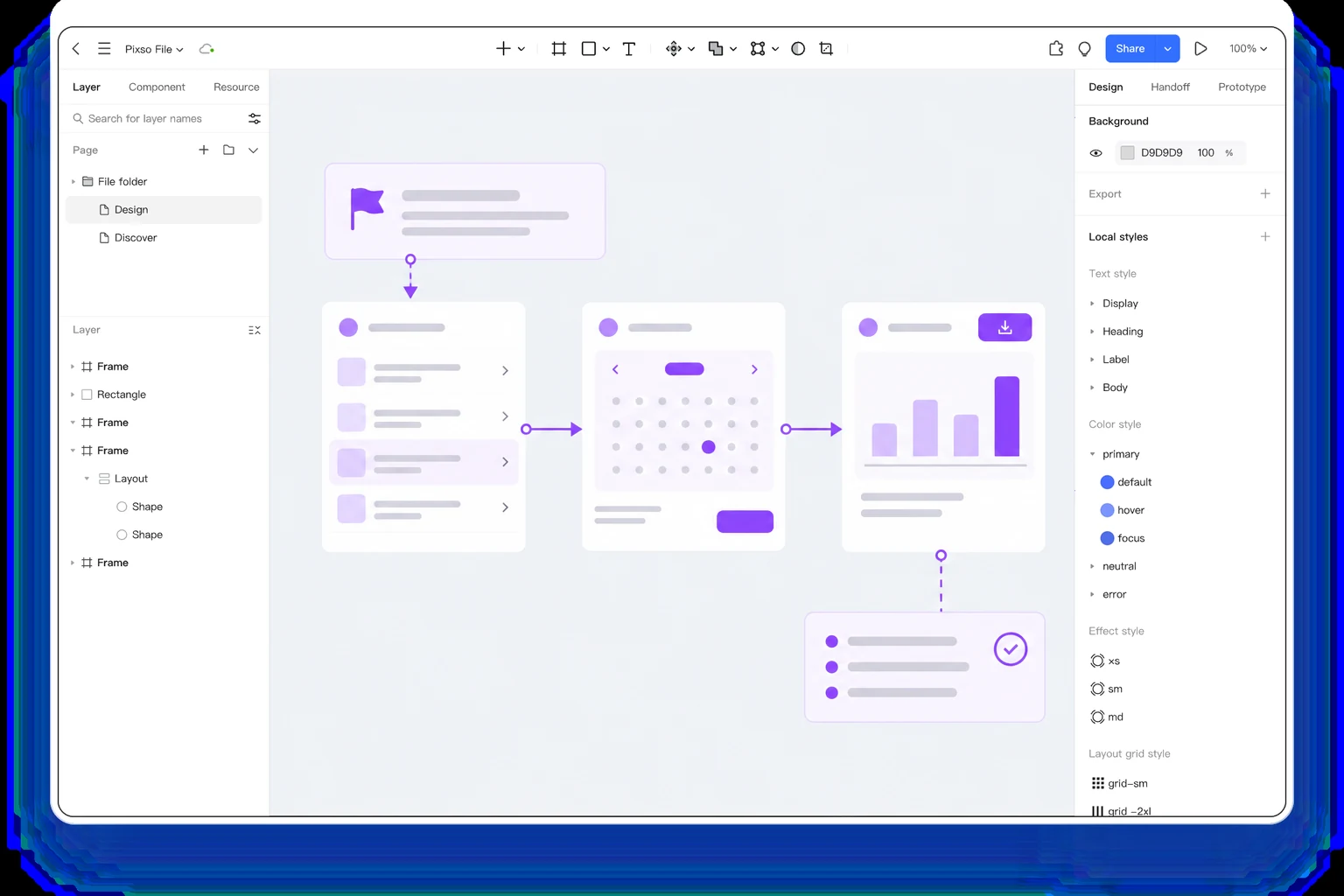Click the component tool icon

tap(674, 49)
